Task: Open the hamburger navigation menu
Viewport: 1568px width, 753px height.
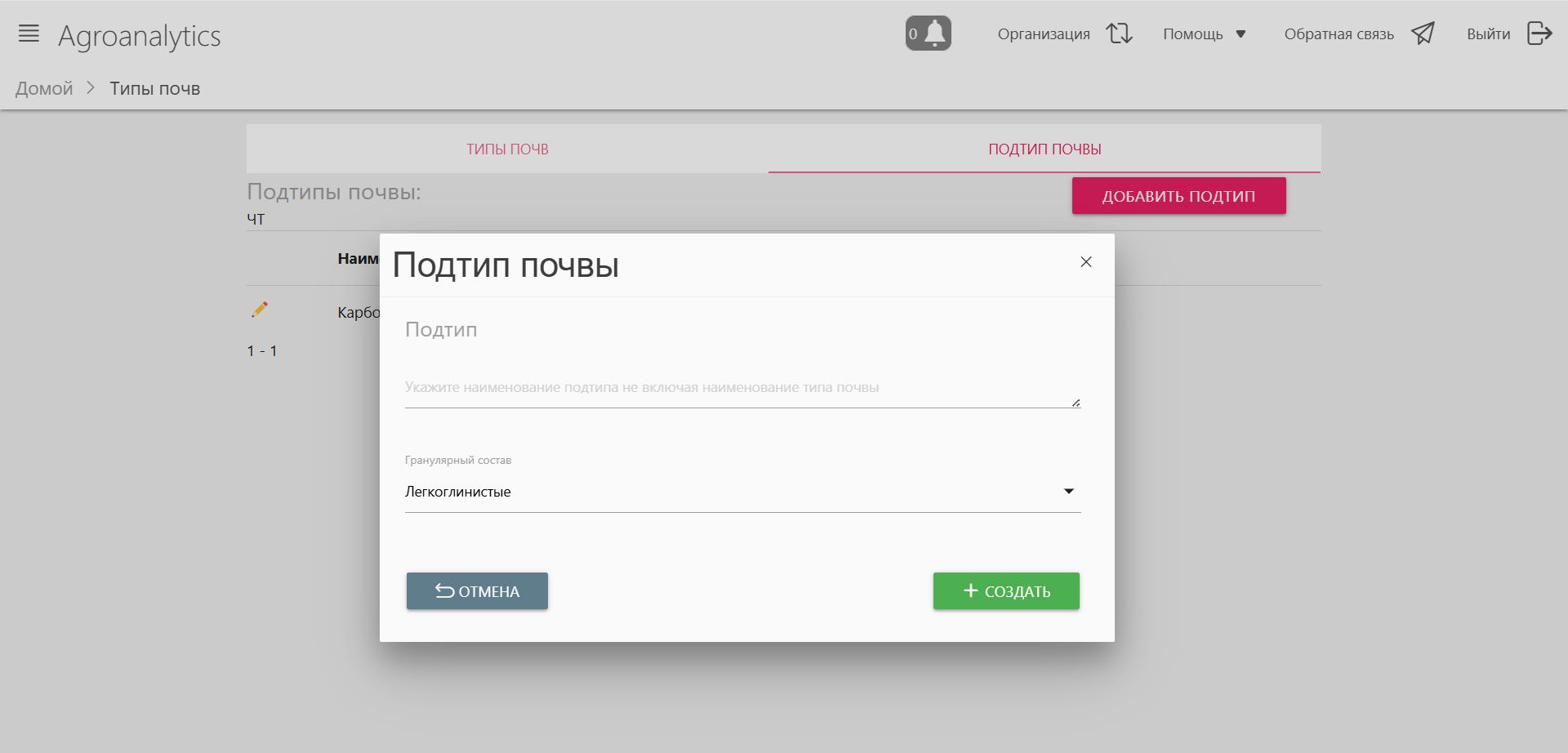Action: [29, 33]
